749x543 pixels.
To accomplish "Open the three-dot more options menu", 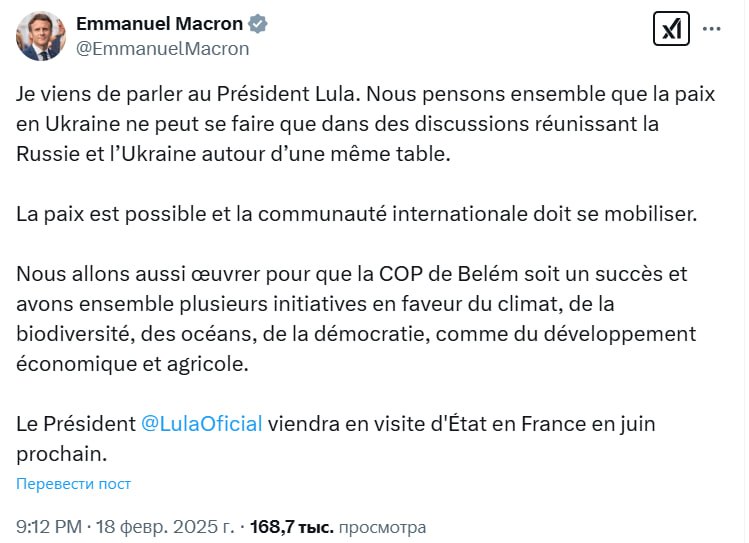I will tap(711, 29).
